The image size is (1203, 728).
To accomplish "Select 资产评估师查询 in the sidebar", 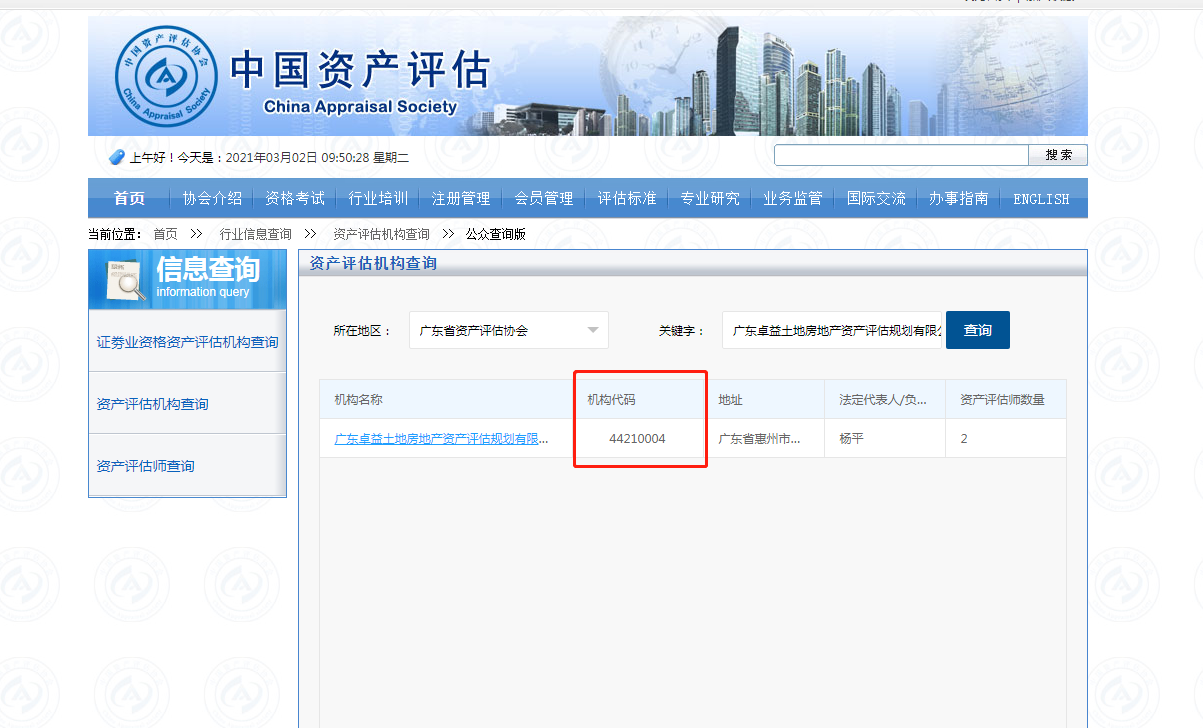I will pos(146,466).
